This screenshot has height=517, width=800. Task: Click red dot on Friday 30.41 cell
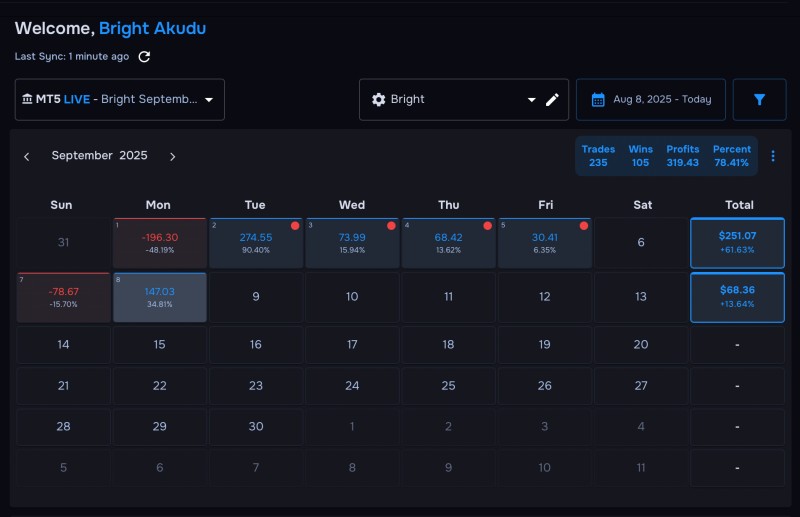coord(584,226)
